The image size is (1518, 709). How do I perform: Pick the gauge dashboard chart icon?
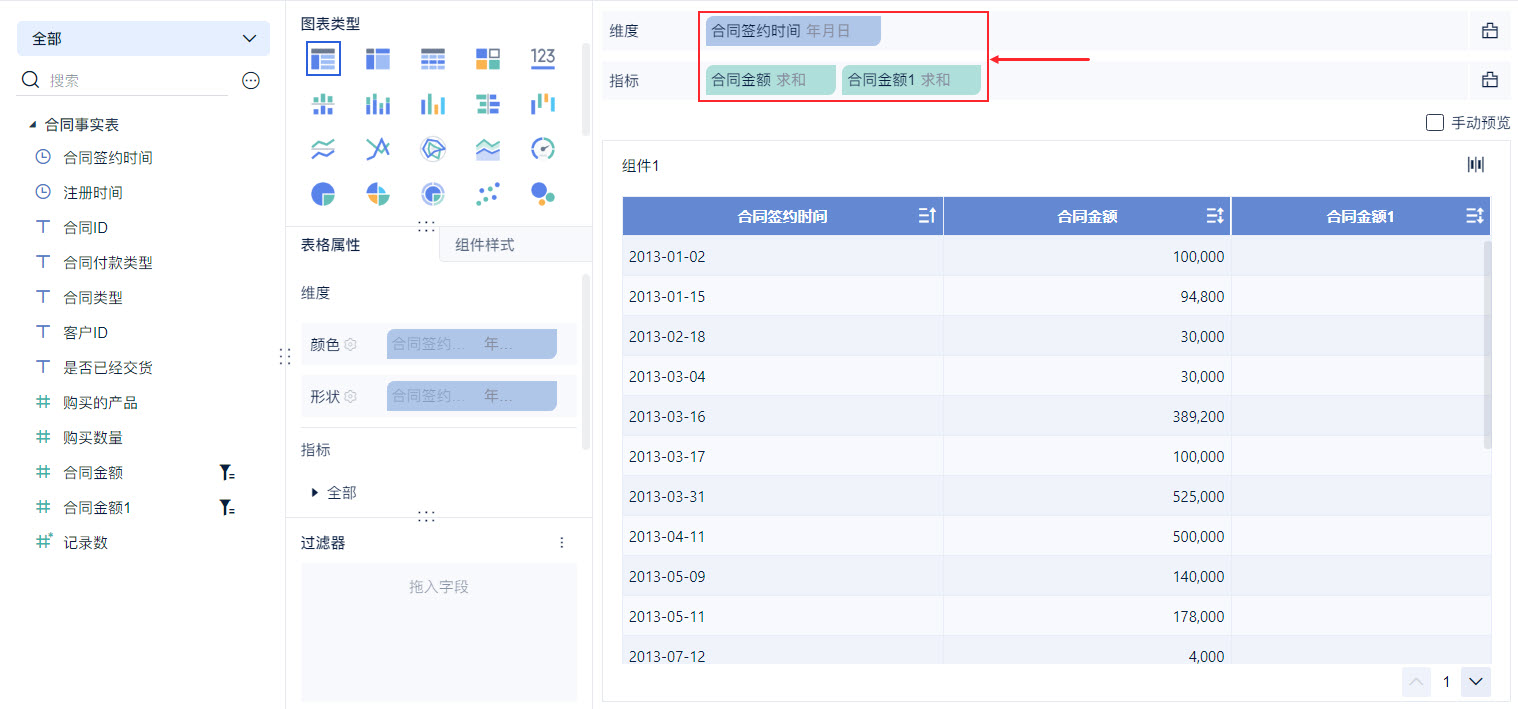(543, 149)
